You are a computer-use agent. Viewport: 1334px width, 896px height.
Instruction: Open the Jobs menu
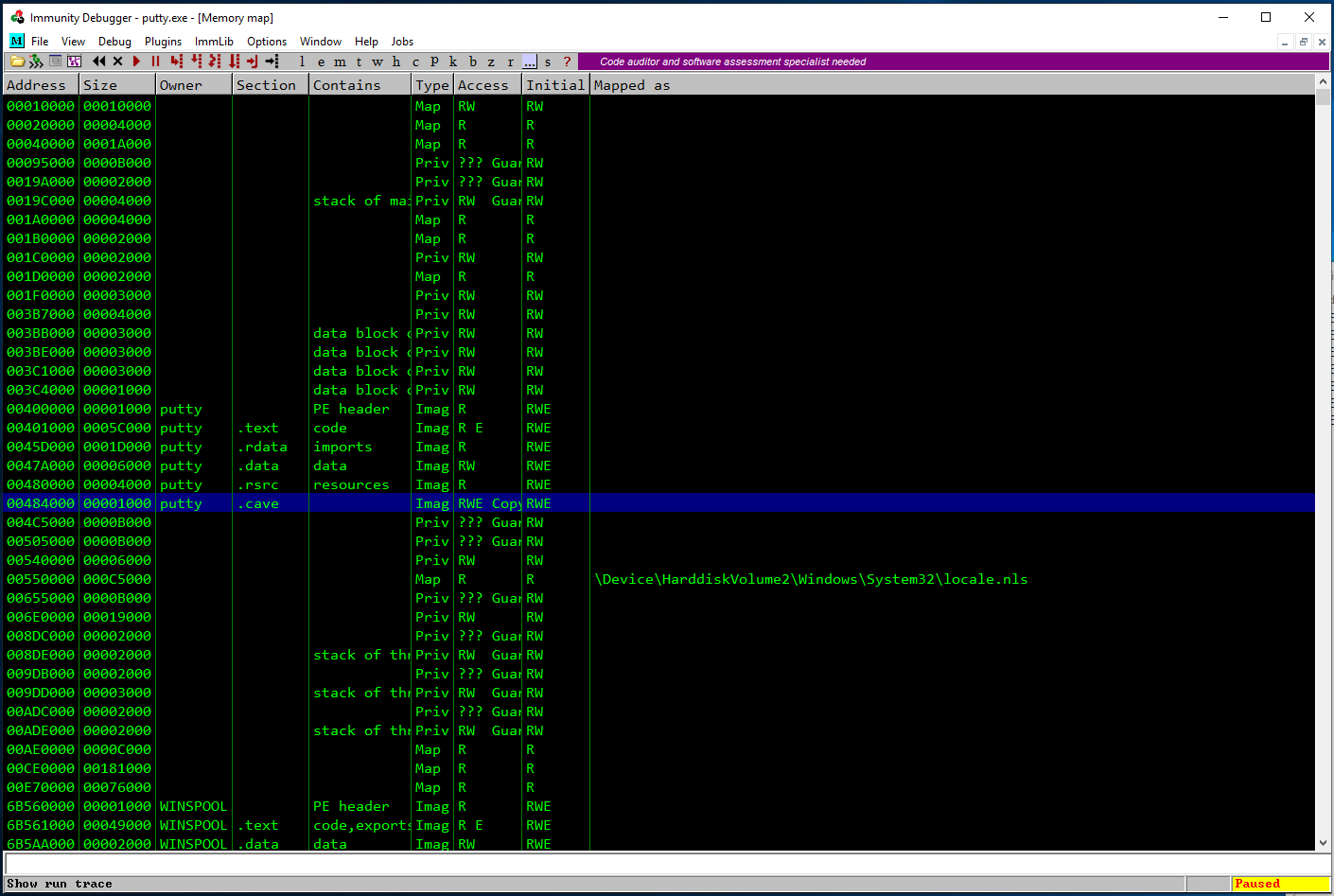[x=402, y=42]
